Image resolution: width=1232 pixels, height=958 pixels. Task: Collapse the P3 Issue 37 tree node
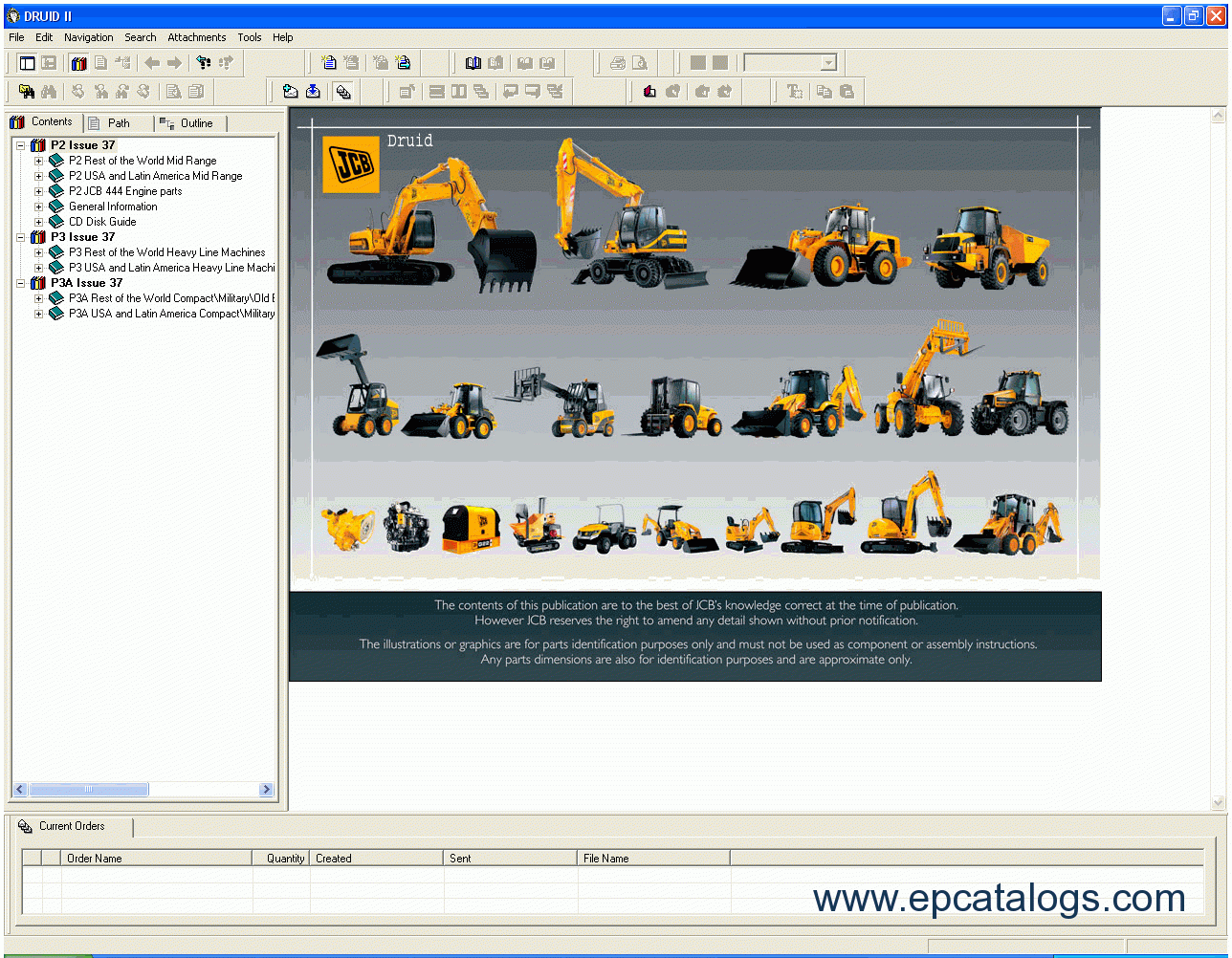click(21, 237)
